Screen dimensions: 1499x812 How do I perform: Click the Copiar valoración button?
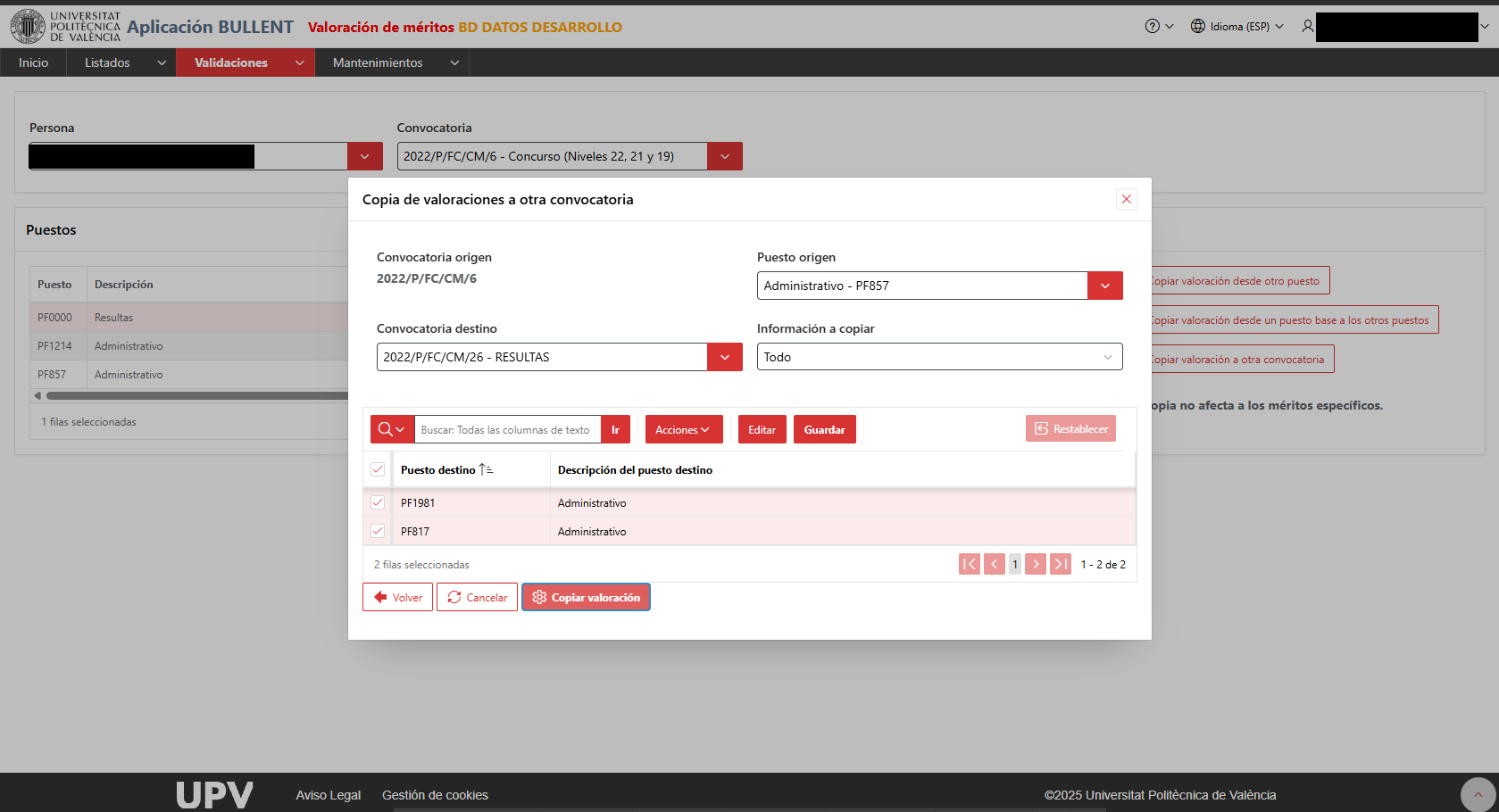(586, 597)
